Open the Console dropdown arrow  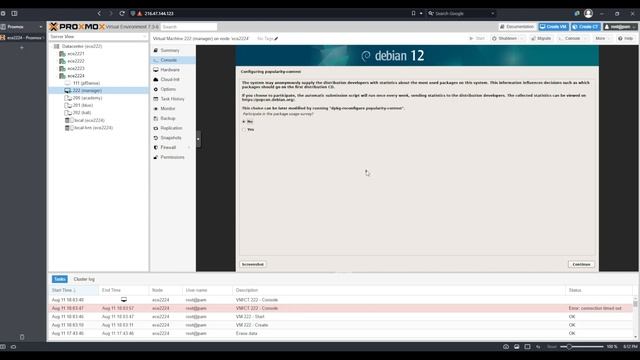click(586, 38)
